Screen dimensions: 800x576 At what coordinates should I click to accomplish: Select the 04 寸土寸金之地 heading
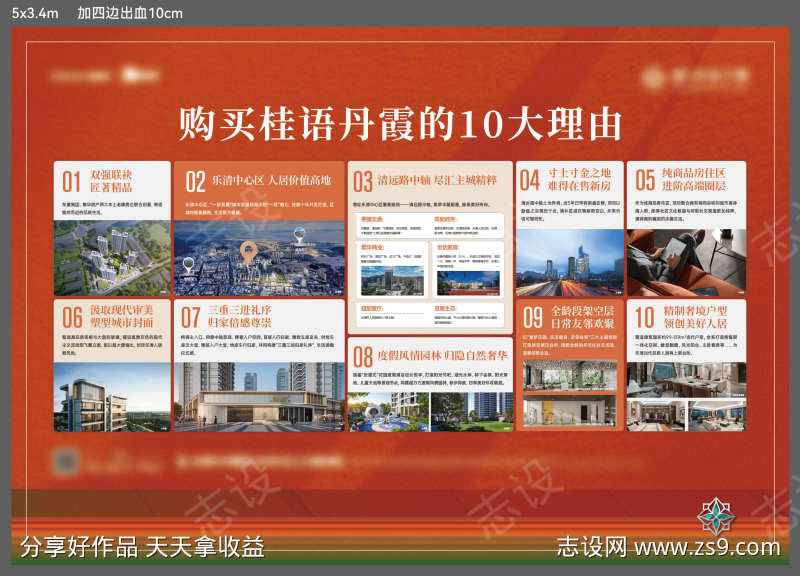click(x=565, y=180)
